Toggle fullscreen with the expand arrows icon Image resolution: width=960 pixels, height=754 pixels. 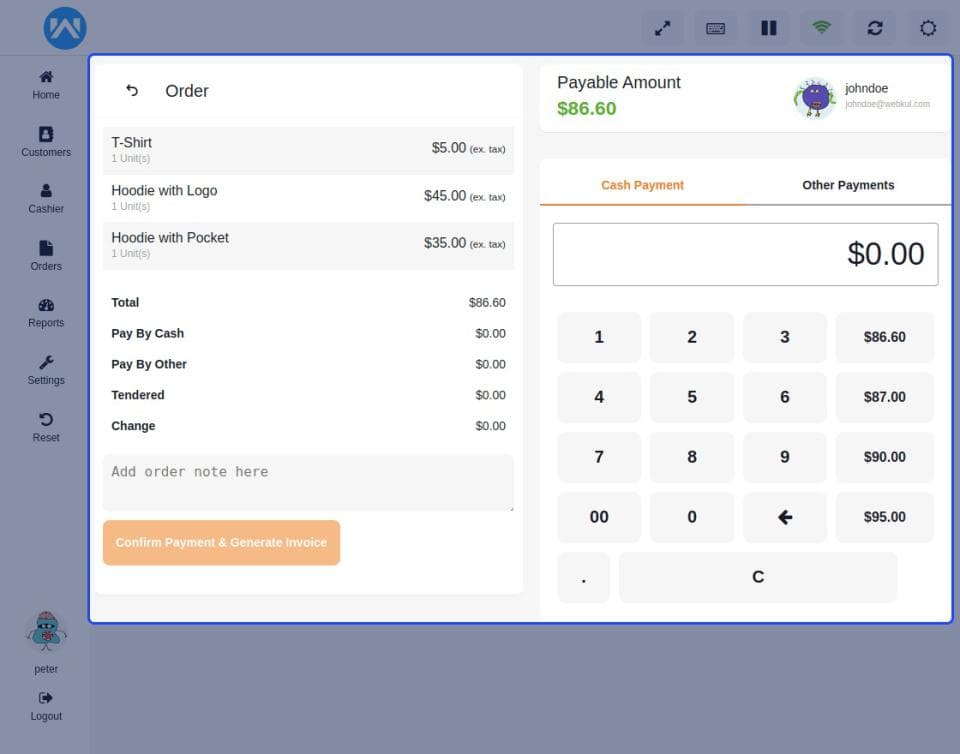pos(662,28)
